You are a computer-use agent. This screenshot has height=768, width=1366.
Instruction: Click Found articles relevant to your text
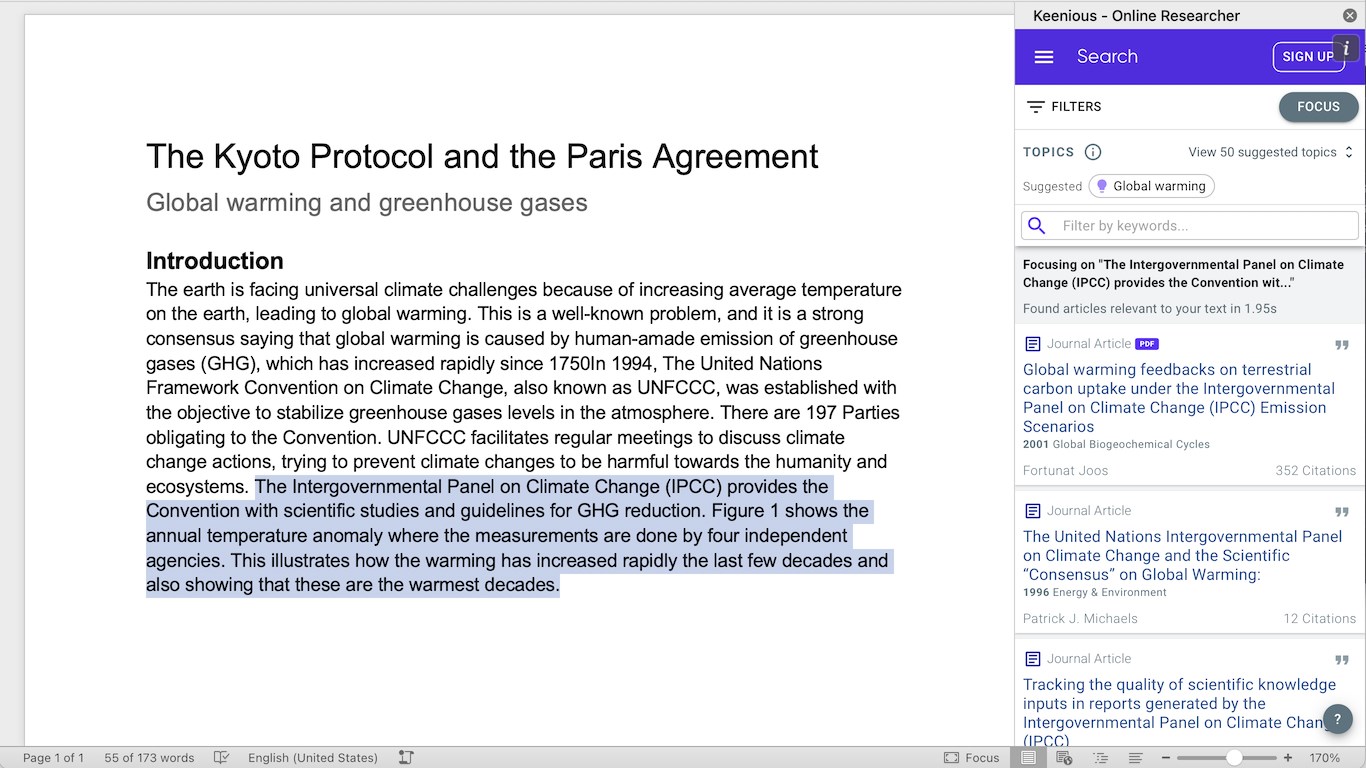(1150, 309)
